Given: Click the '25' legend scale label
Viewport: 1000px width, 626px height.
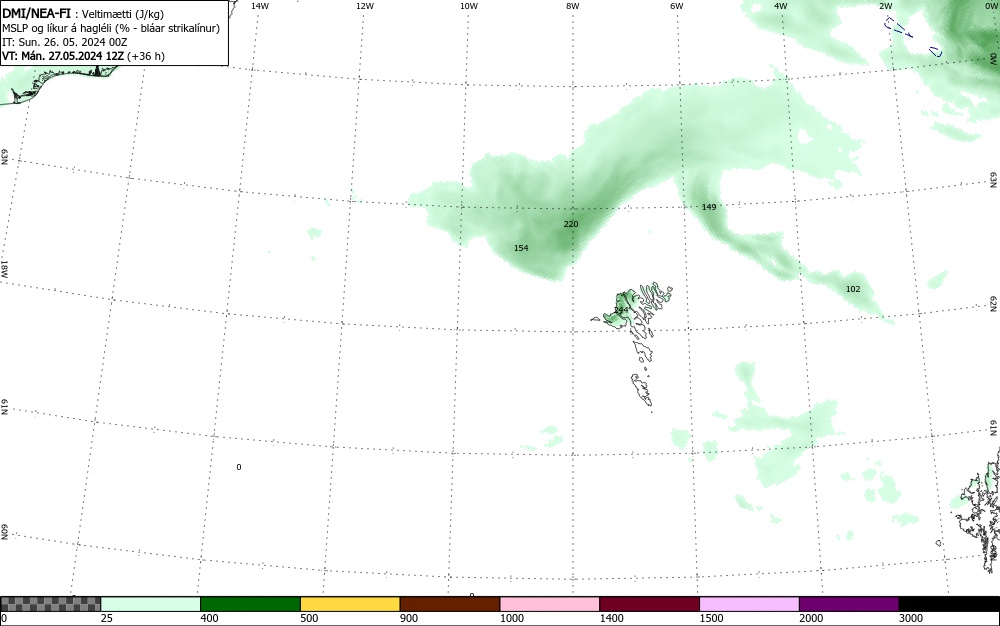Looking at the screenshot, I should tap(107, 618).
